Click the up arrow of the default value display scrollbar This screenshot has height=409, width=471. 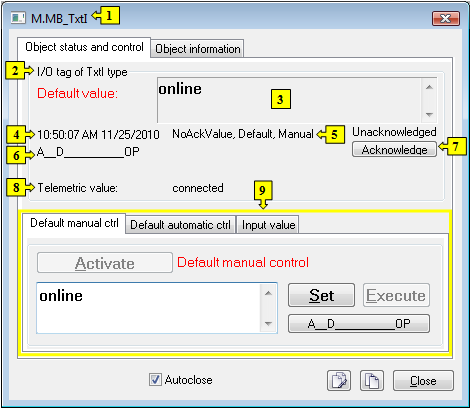click(x=429, y=87)
